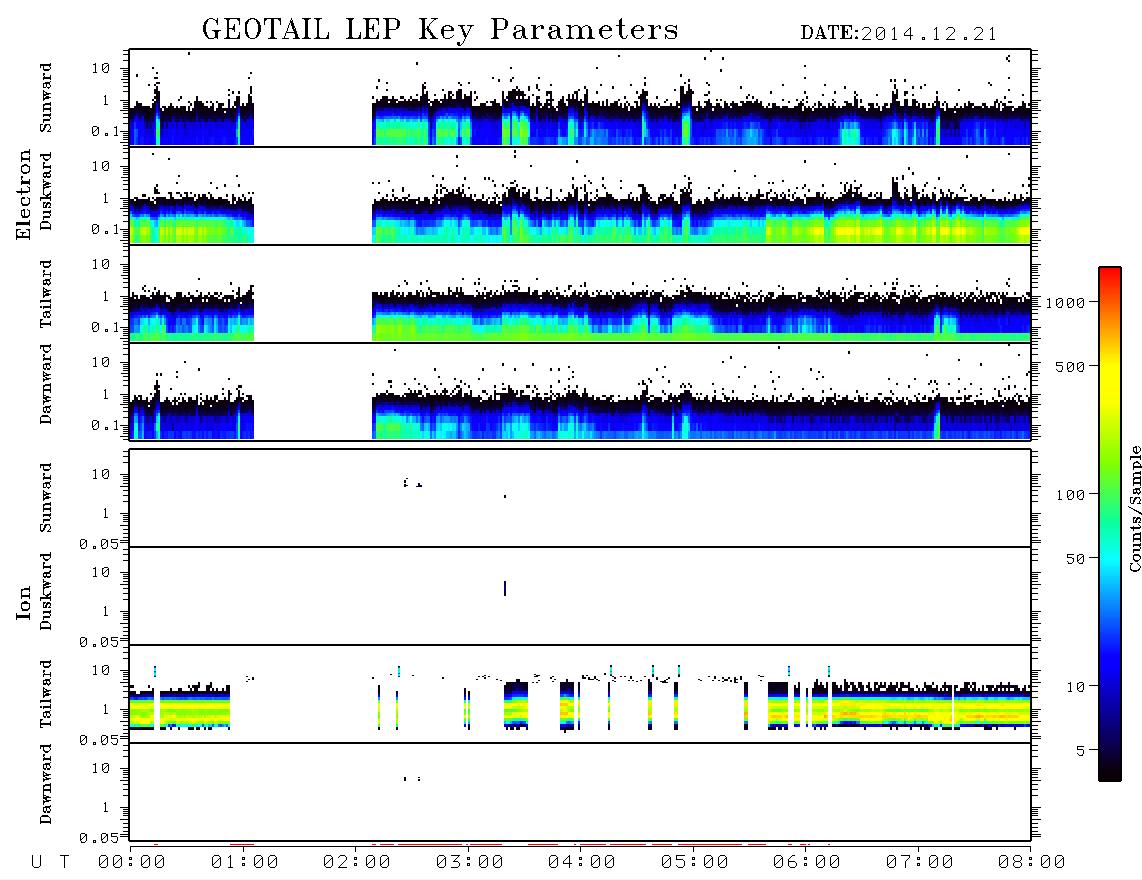Select the Electron "Duskward" axis label

click(46, 192)
